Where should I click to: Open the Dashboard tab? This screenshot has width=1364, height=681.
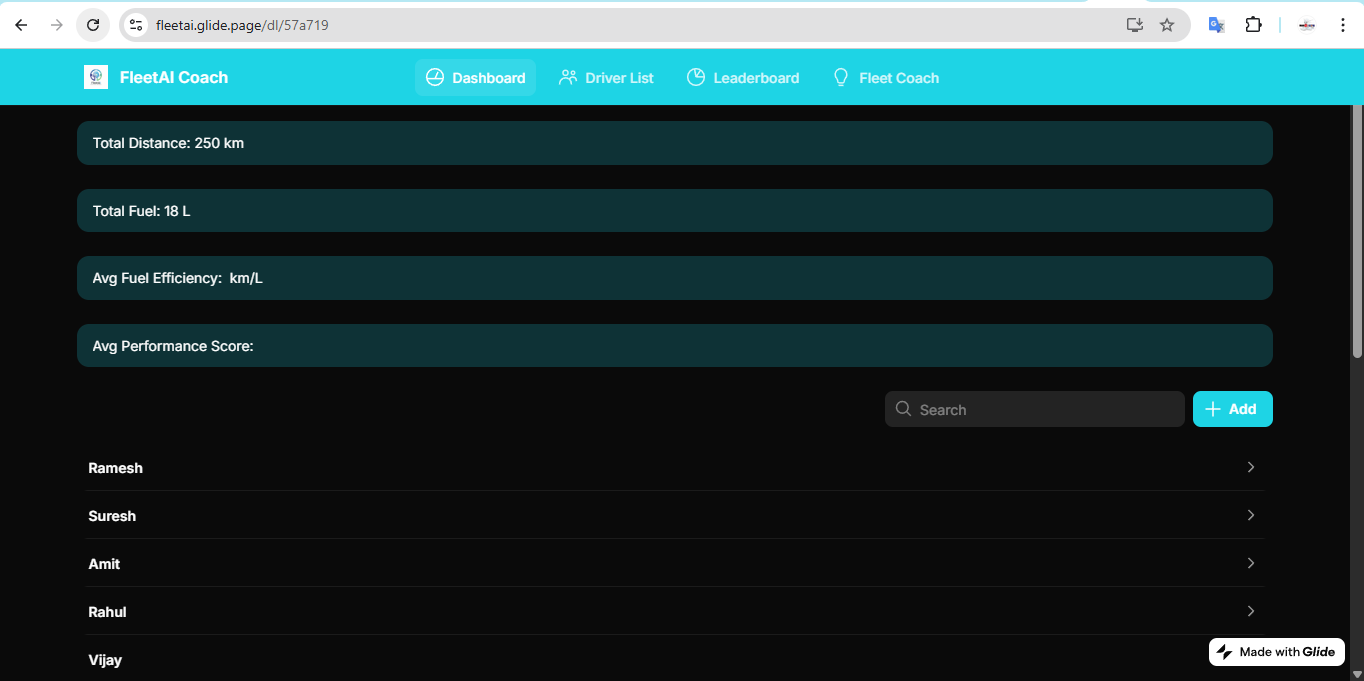pyautogui.click(x=475, y=77)
